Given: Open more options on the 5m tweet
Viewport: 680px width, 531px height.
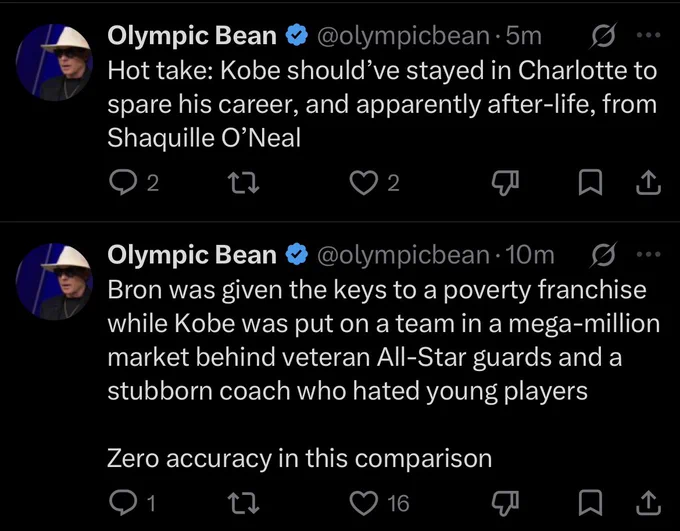Looking at the screenshot, I should point(648,35).
